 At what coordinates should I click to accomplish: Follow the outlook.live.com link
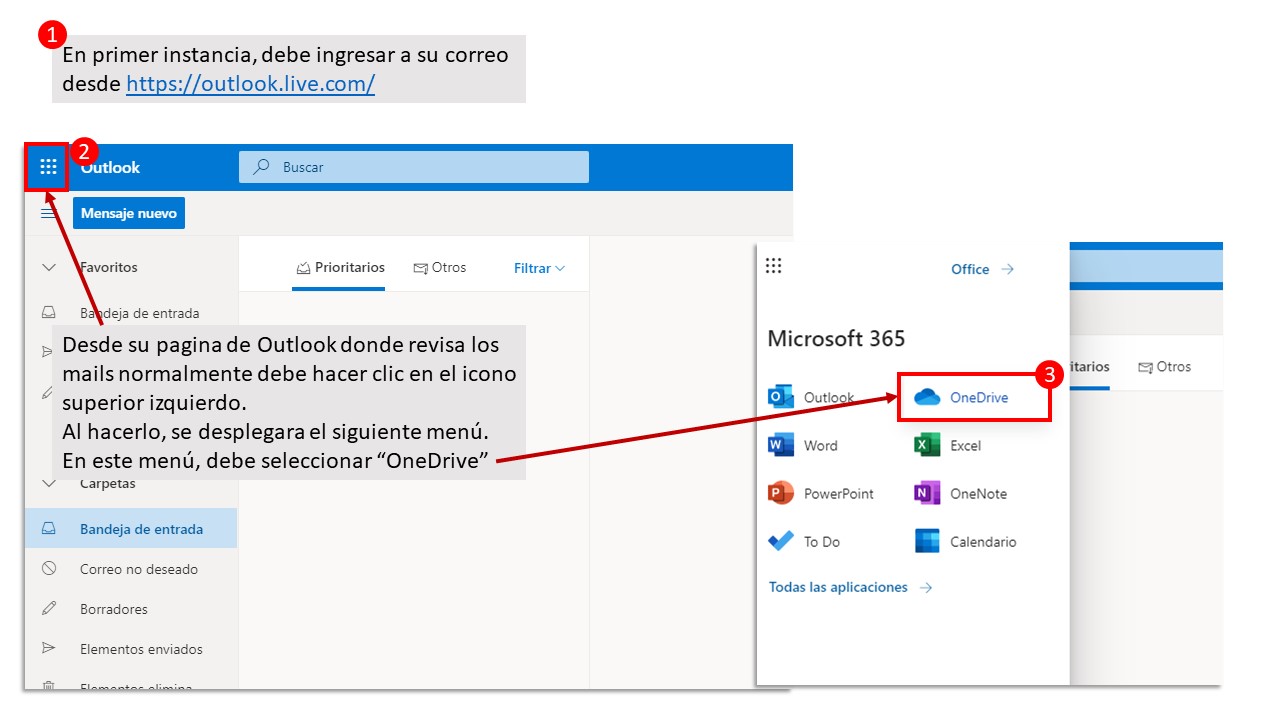(250, 84)
